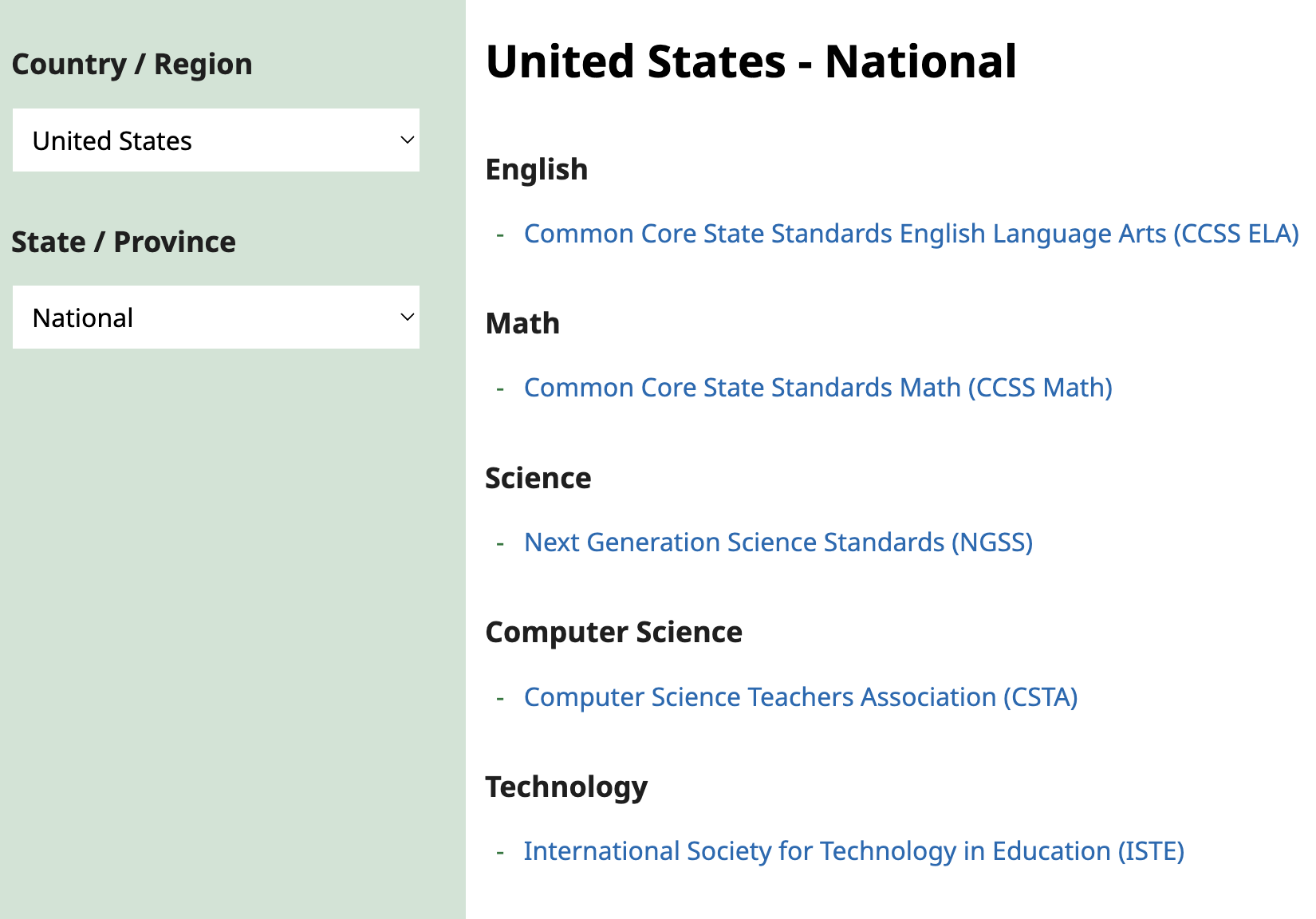This screenshot has width=1316, height=919.
Task: Click the Science section heading
Action: [538, 478]
